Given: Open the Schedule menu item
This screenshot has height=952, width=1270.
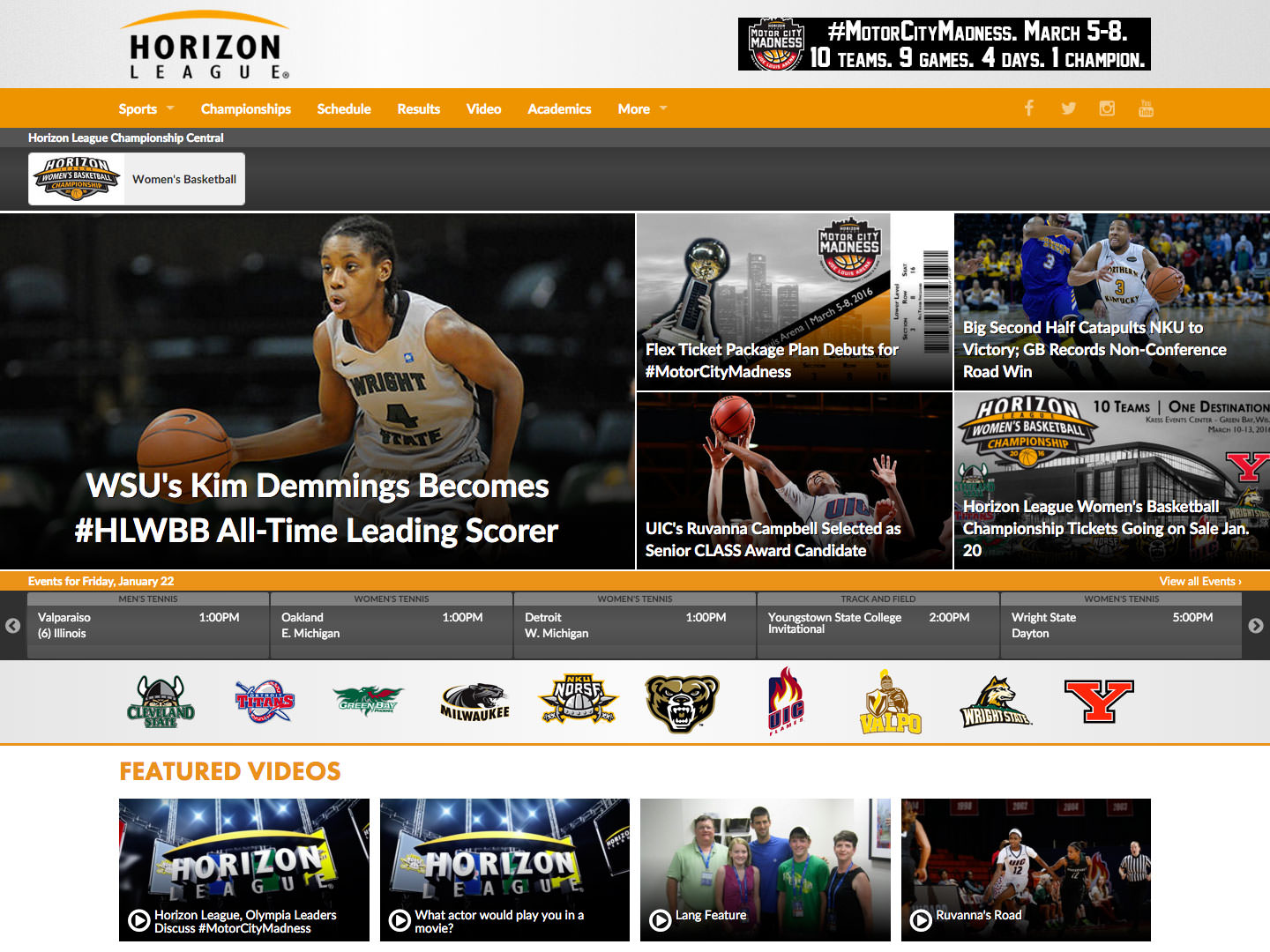Looking at the screenshot, I should (344, 108).
